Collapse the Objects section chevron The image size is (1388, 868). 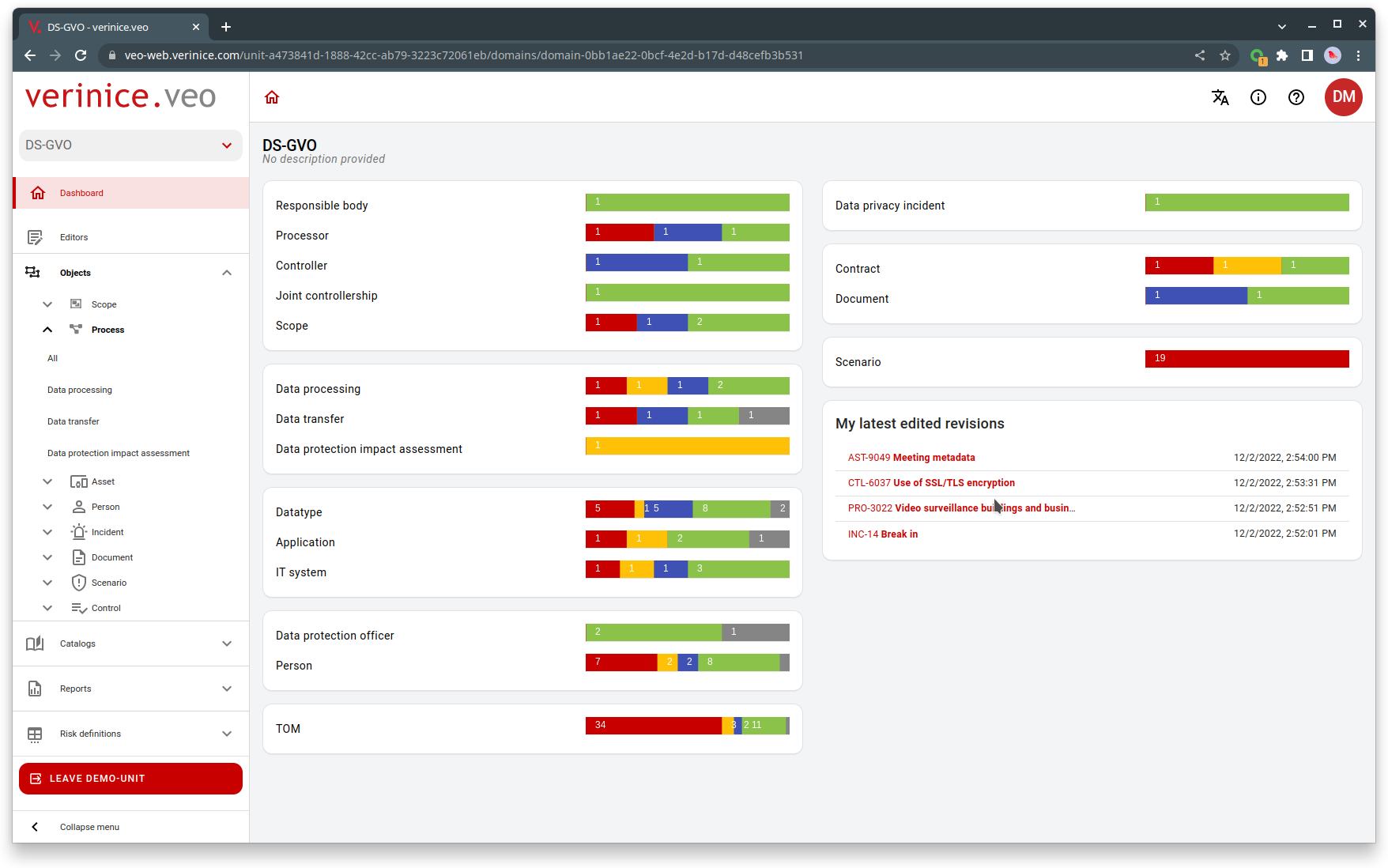coord(227,273)
